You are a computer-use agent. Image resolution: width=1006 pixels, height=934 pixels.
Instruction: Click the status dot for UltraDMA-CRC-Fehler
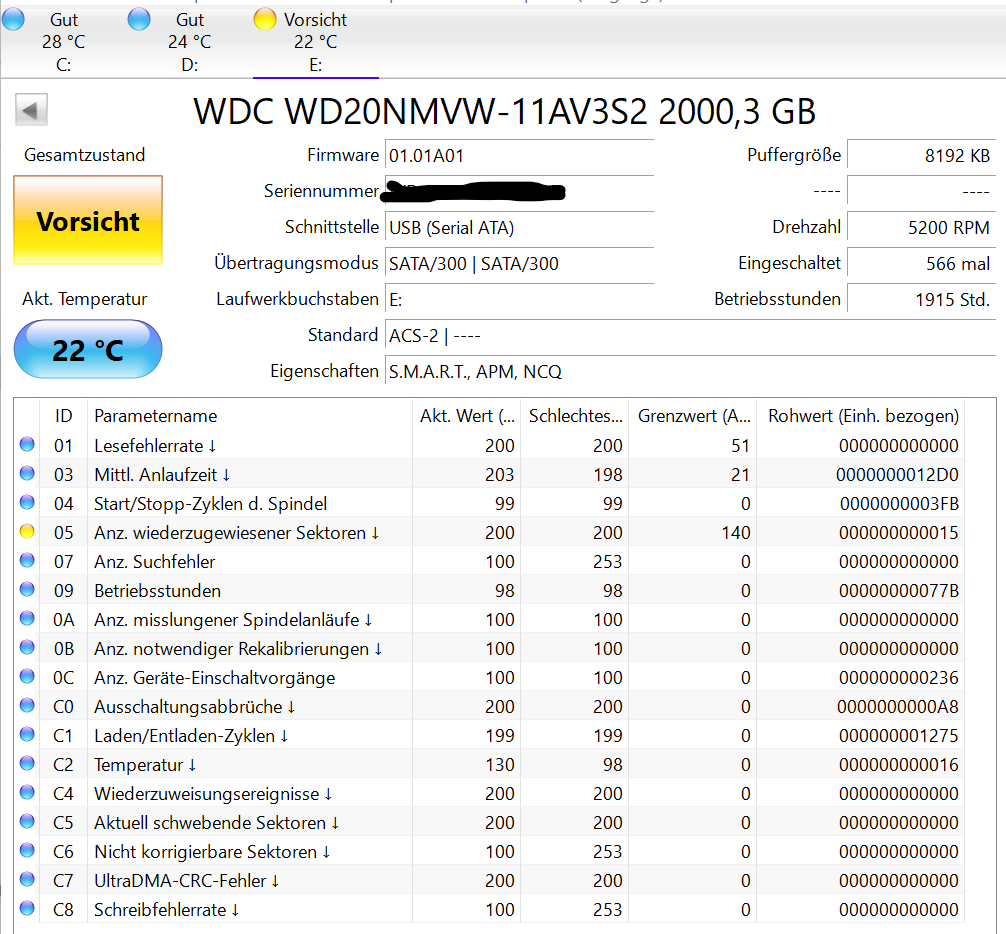pyautogui.click(x=27, y=879)
